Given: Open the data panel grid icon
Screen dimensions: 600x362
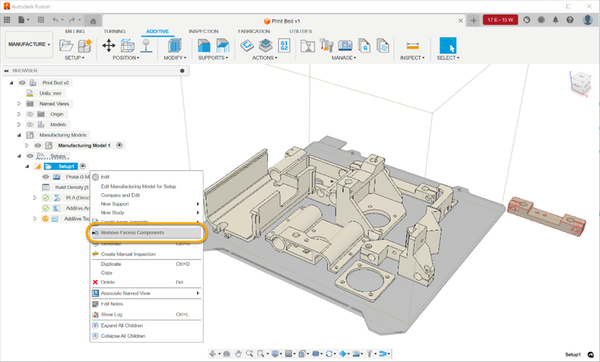Looking at the screenshot, I should coord(7,20).
